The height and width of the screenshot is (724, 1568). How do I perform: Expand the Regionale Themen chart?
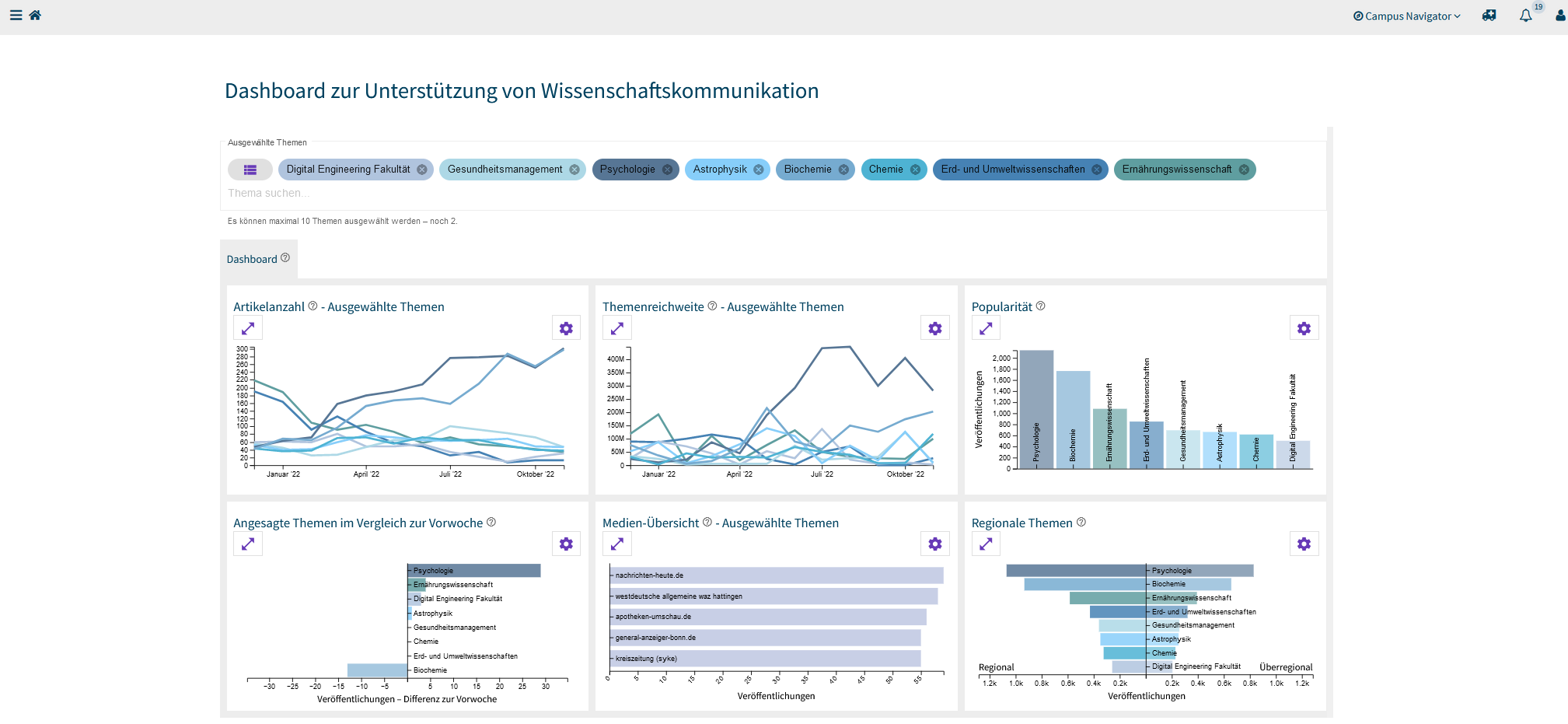[986, 544]
